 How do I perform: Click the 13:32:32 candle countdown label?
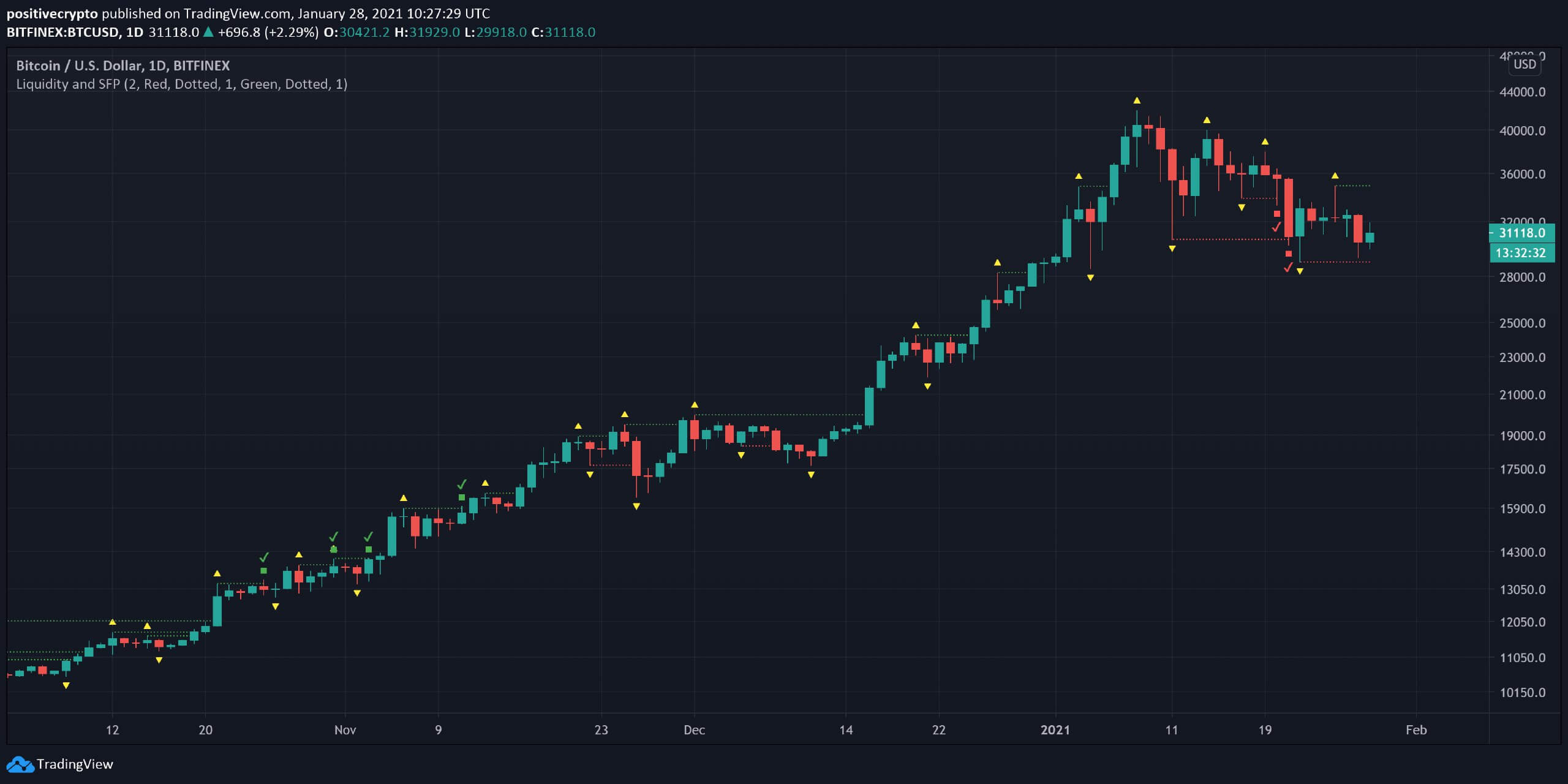click(1521, 253)
